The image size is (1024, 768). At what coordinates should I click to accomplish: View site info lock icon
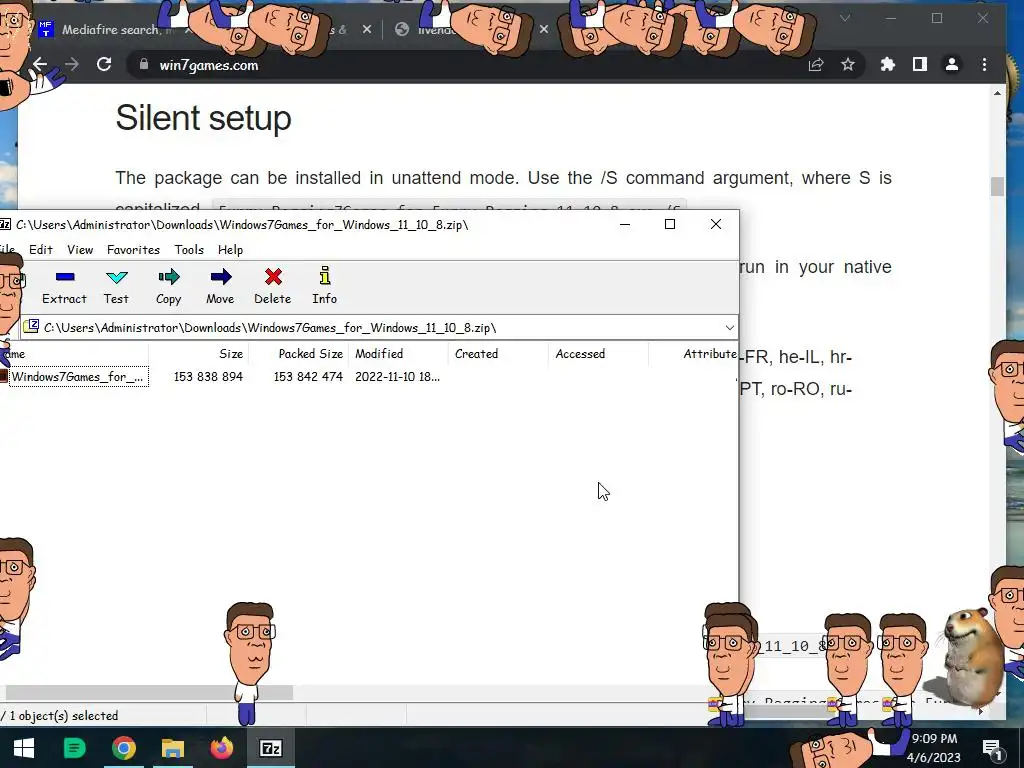(144, 65)
